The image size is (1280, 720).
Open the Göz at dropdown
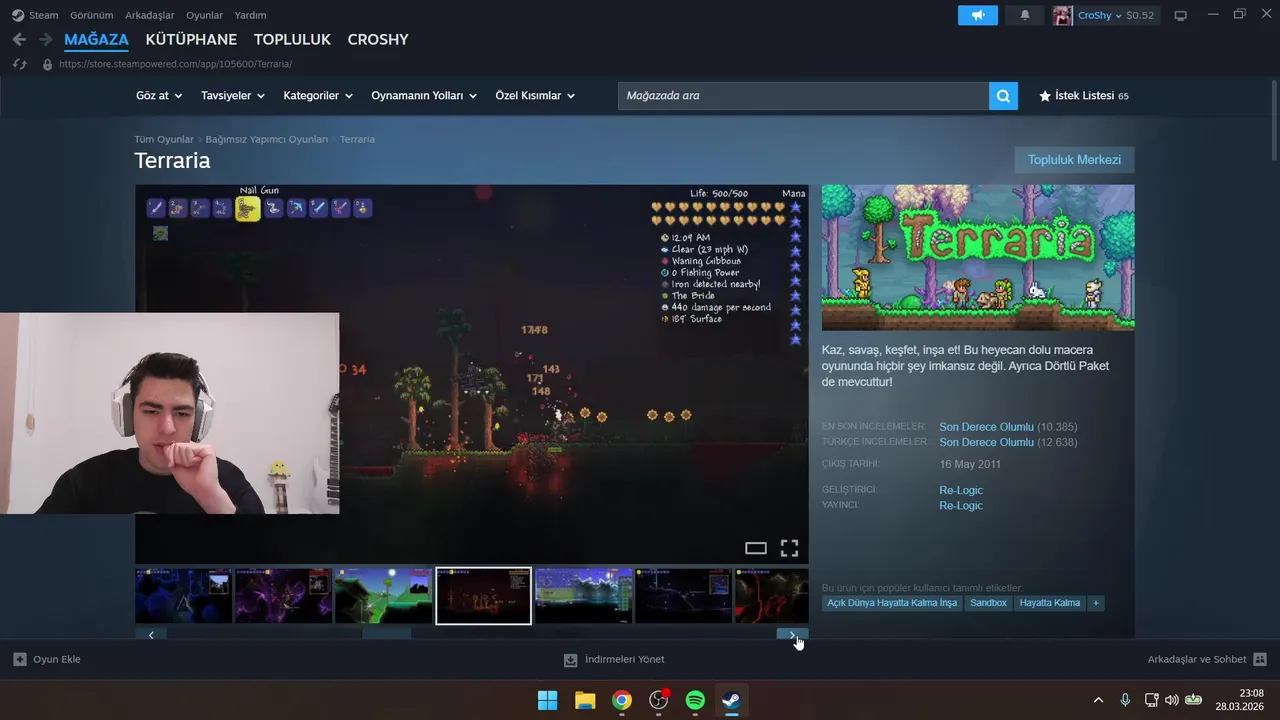pos(159,96)
